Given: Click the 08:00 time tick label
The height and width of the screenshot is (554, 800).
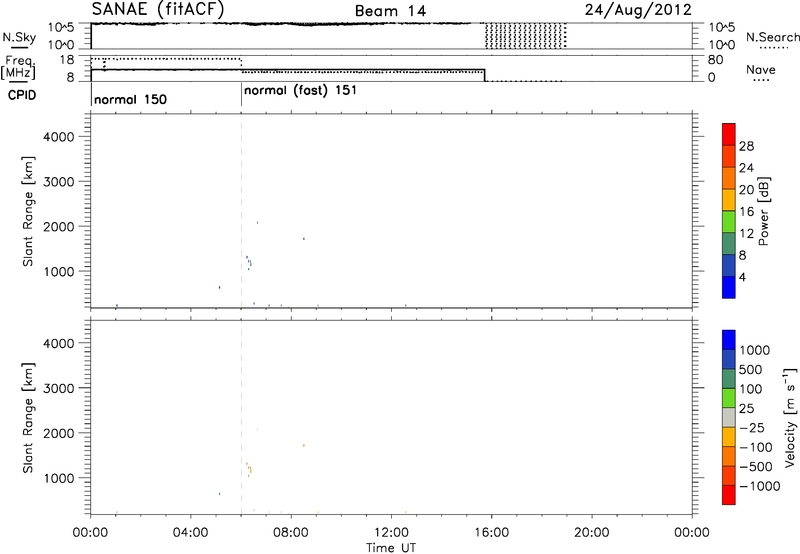Looking at the screenshot, I should [291, 533].
